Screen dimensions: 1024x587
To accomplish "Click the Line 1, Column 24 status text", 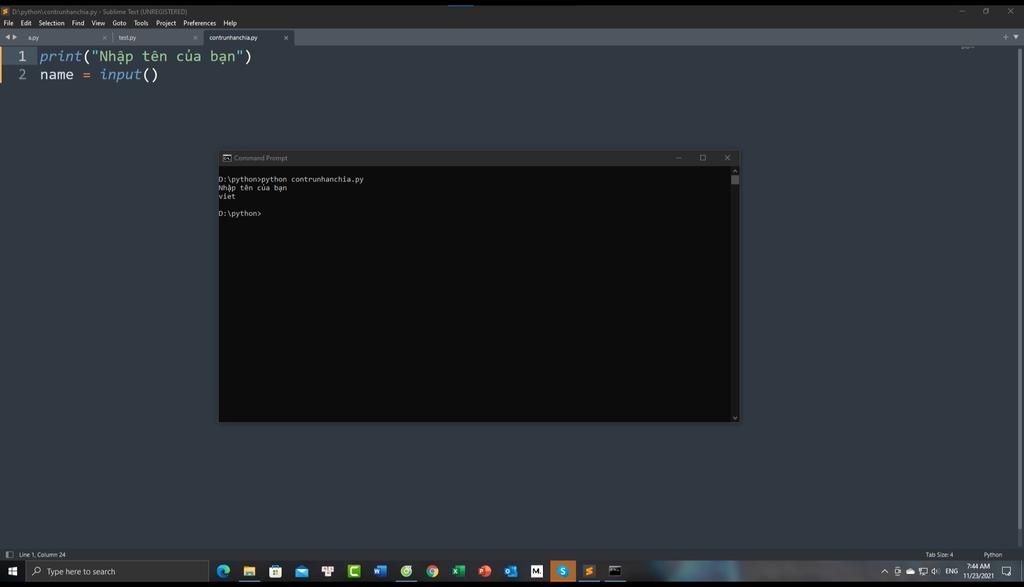I will pos(42,554).
